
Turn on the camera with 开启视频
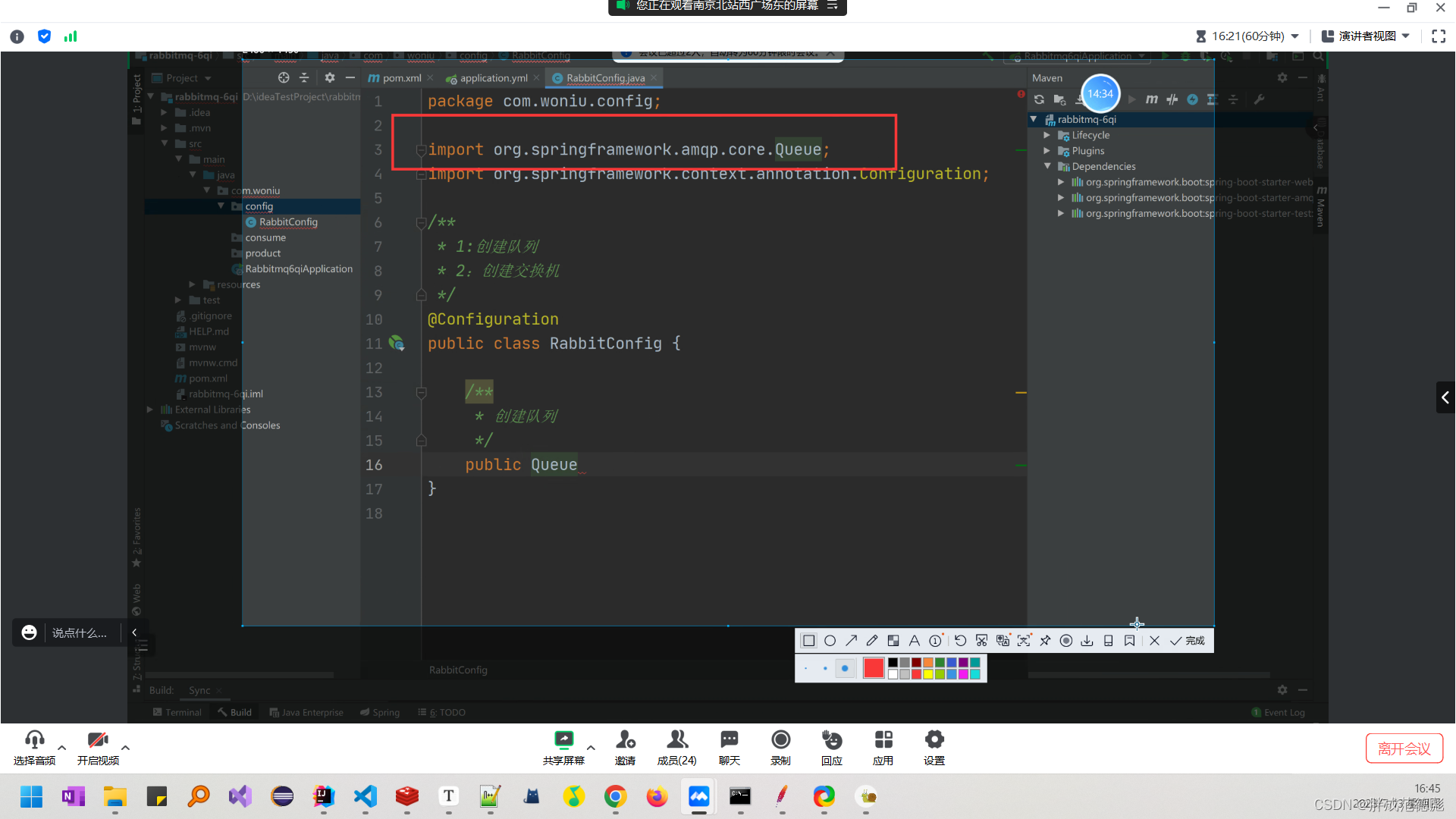98,748
